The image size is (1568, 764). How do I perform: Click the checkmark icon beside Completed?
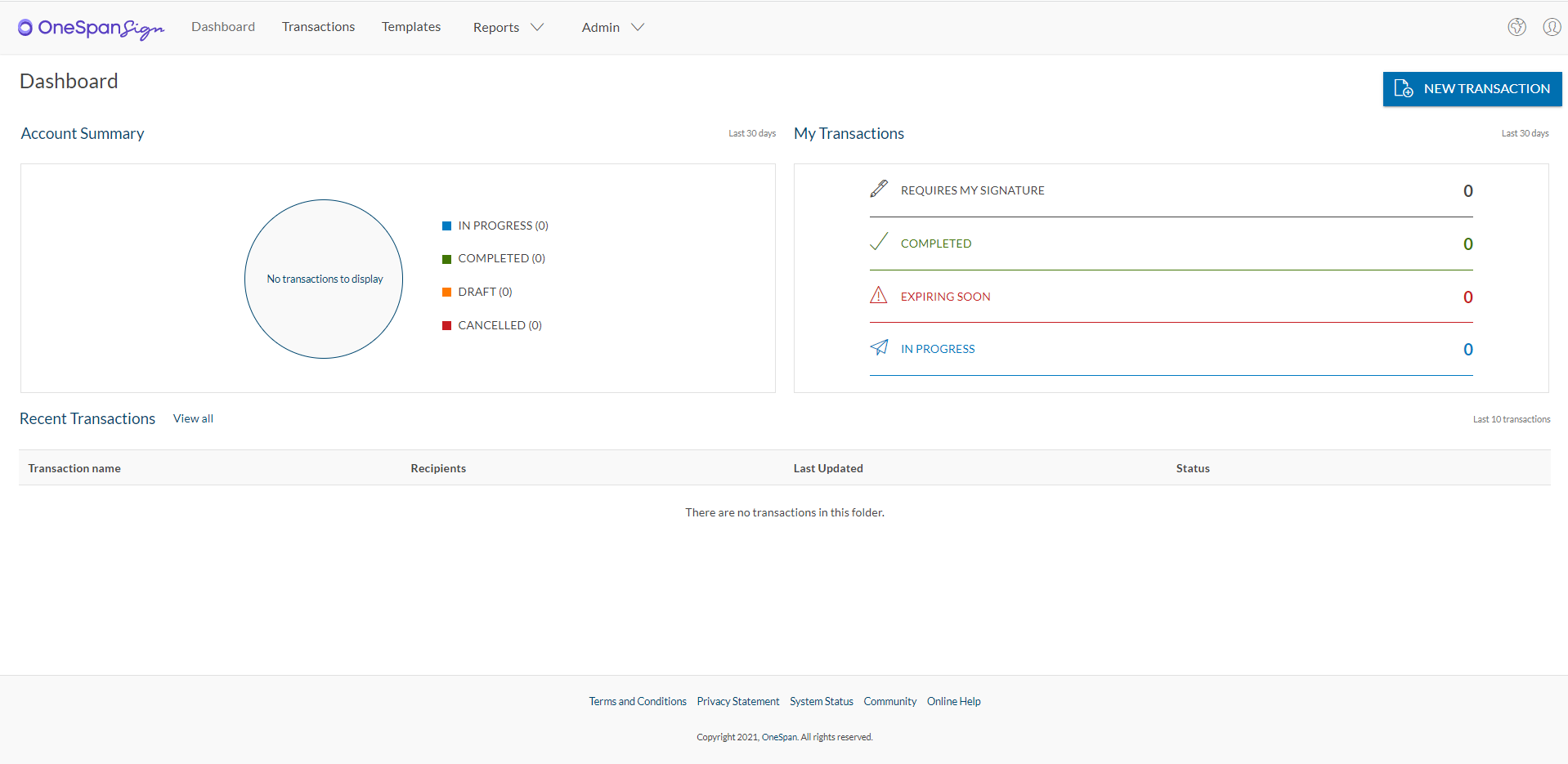879,242
